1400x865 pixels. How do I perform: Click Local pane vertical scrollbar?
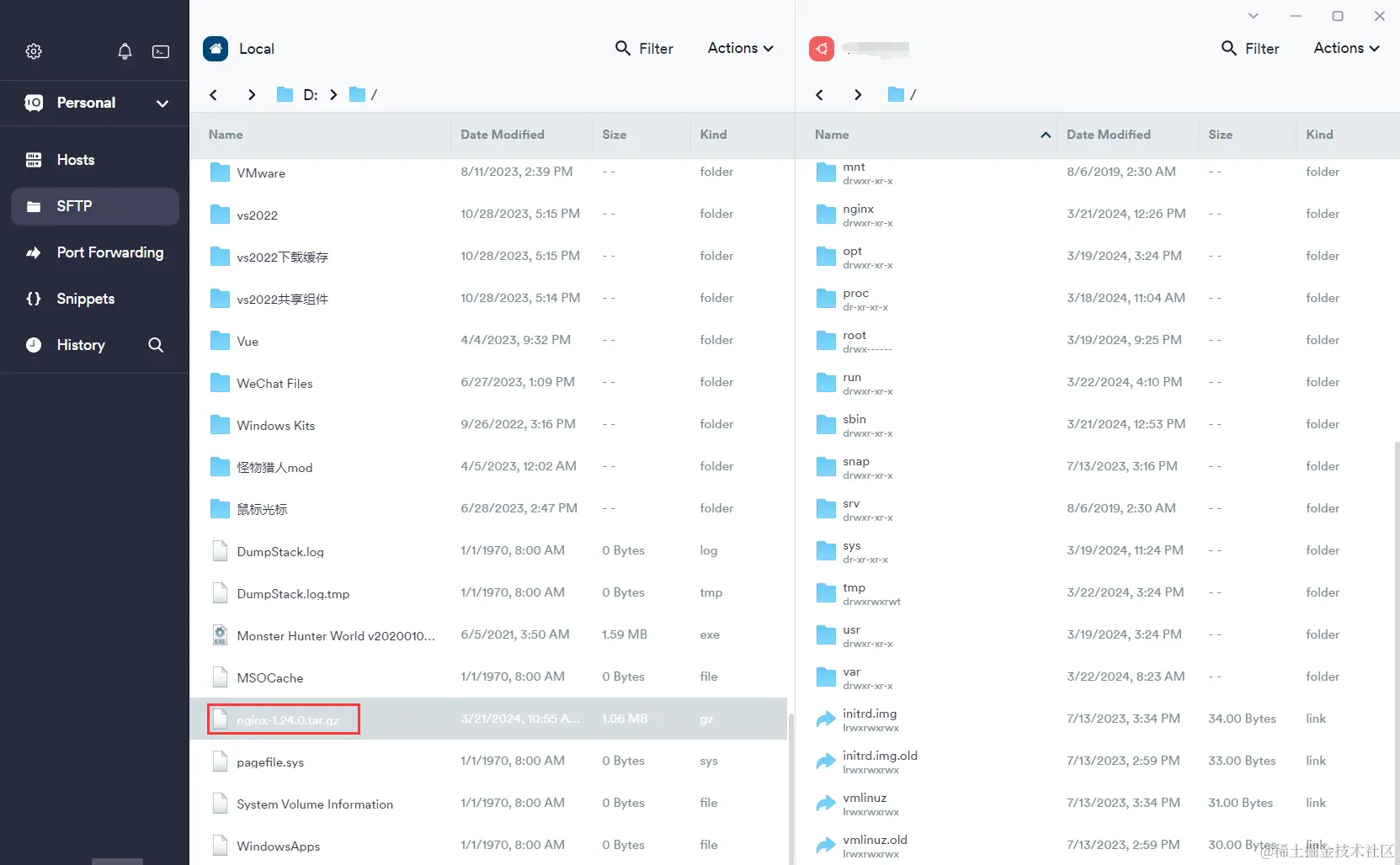coord(790,788)
